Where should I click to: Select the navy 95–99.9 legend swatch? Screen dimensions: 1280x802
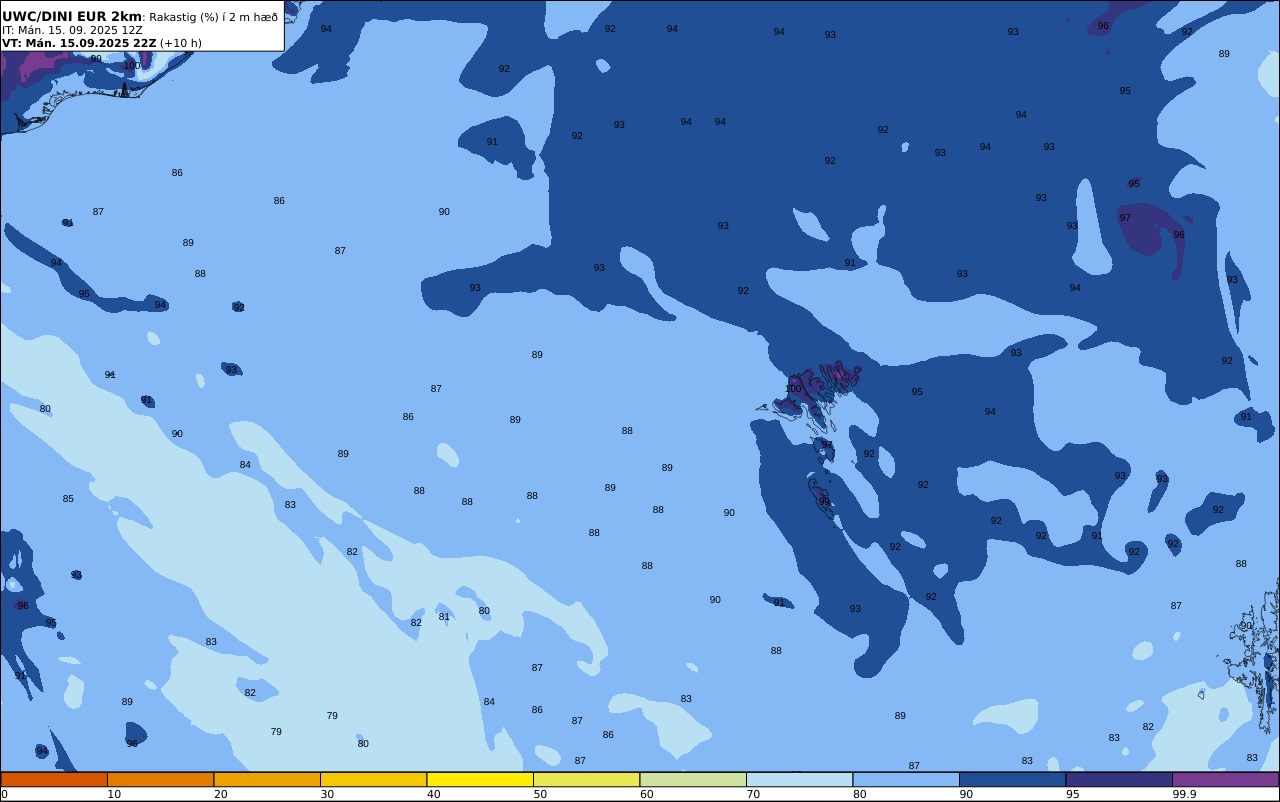(x=1119, y=779)
